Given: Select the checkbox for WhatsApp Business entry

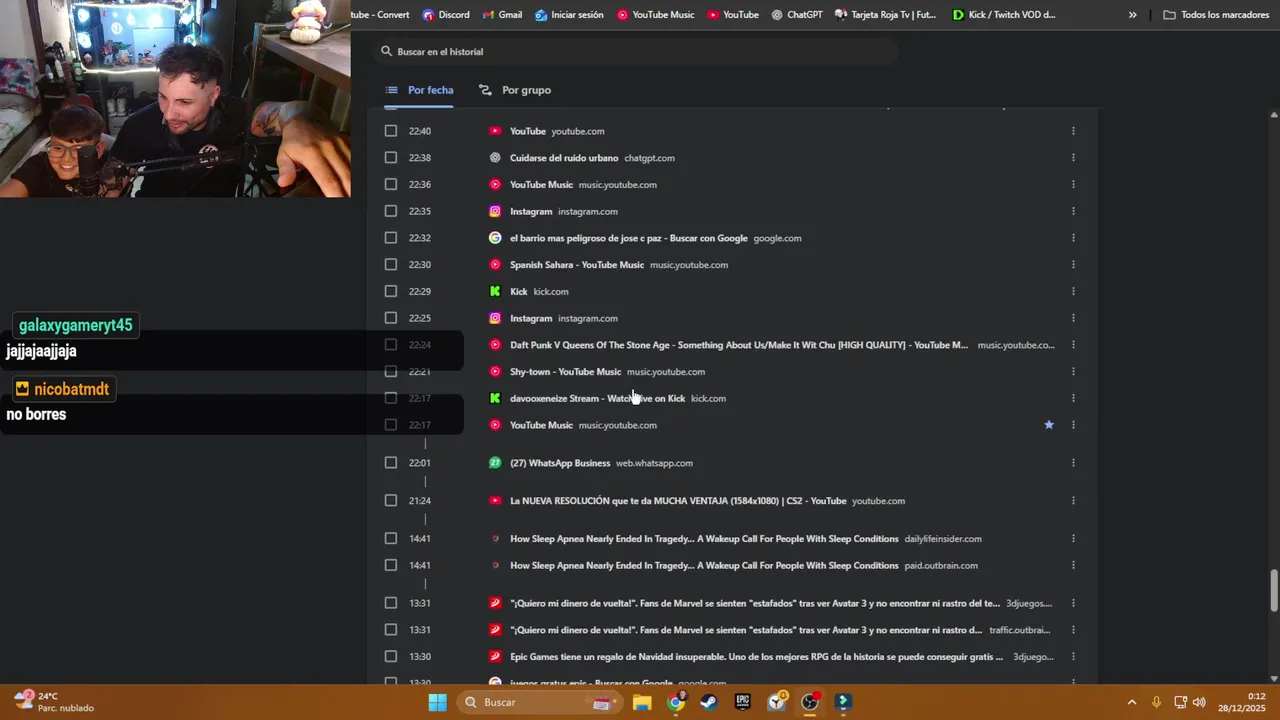Looking at the screenshot, I should (x=391, y=463).
